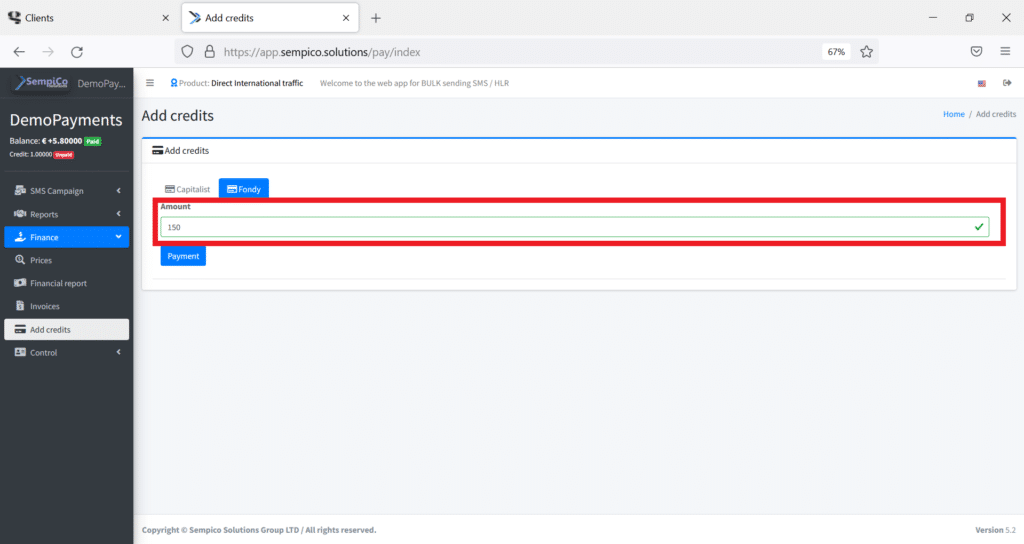Select Add credits in the sidebar
1024x544 pixels.
coord(67,329)
